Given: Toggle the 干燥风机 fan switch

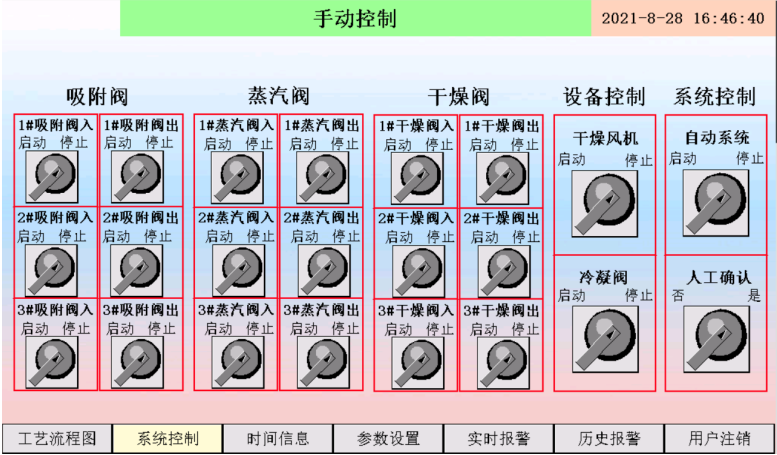Looking at the screenshot, I should (x=605, y=203).
